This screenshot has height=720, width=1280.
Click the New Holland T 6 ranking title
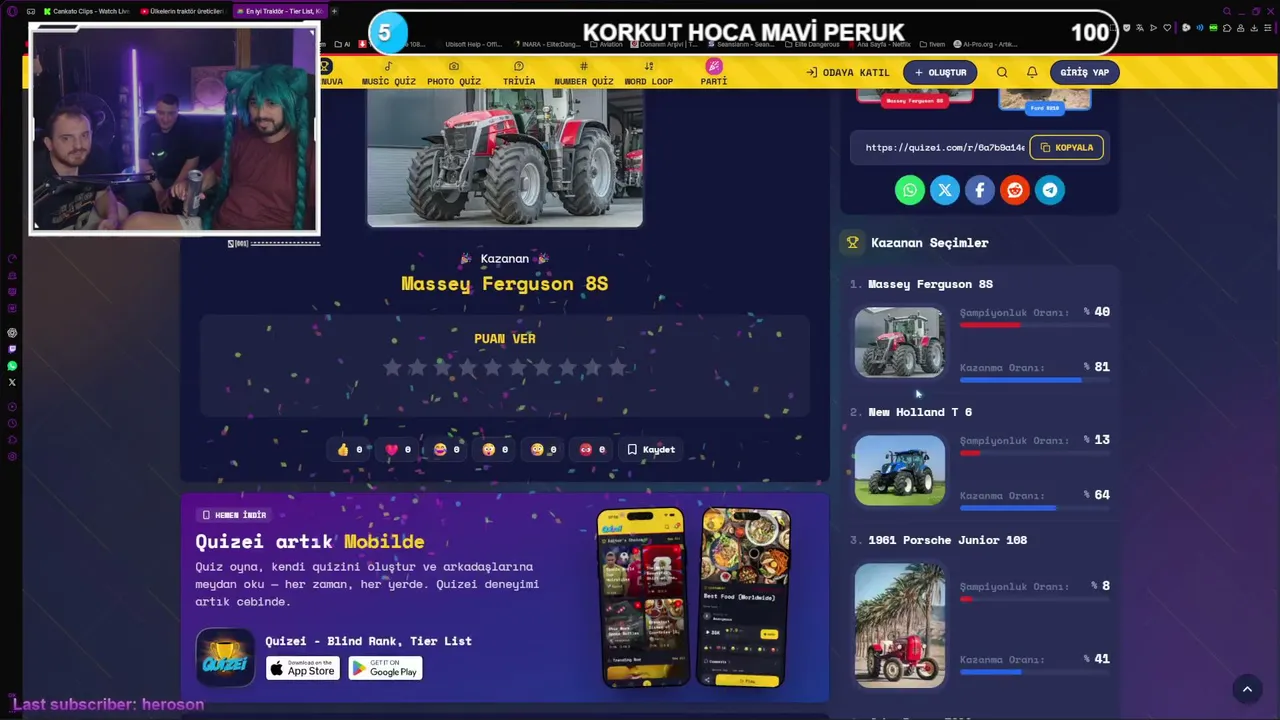pos(920,412)
